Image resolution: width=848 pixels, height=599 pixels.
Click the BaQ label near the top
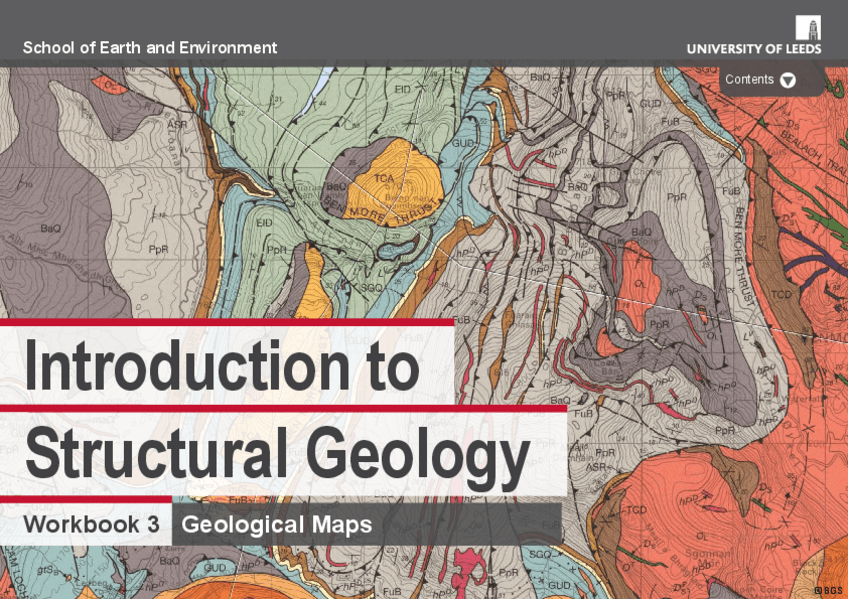(540, 76)
